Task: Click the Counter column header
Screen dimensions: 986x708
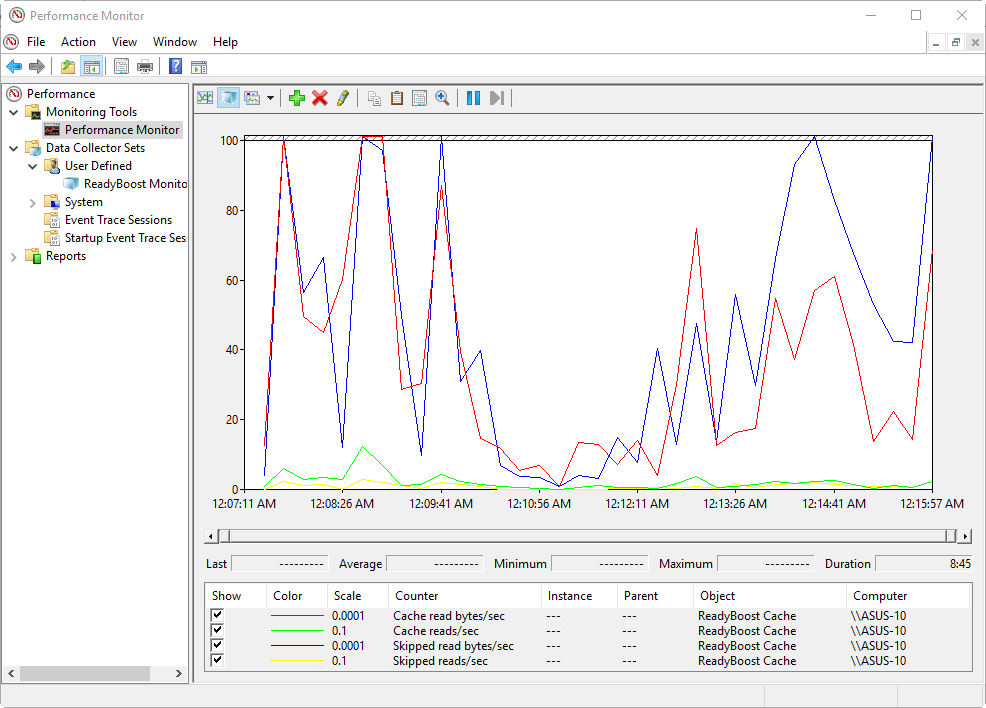Action: click(x=416, y=596)
